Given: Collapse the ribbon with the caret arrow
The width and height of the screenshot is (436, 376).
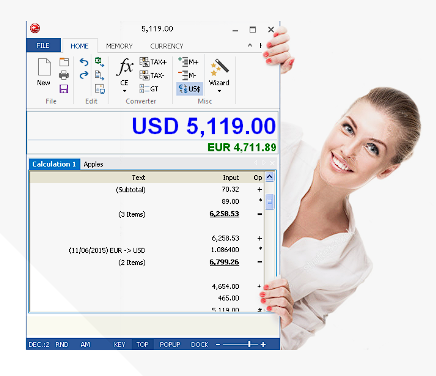Looking at the screenshot, I should click(250, 45).
